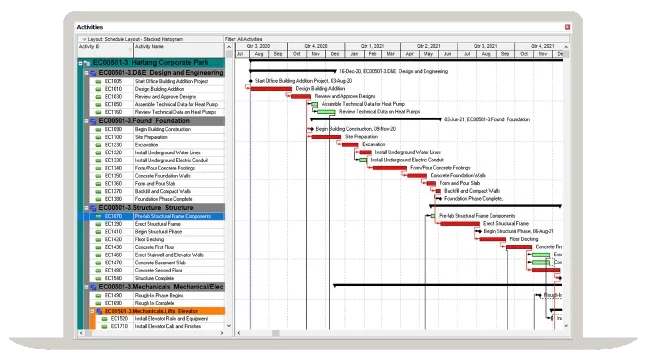Image resolution: width=647 pixels, height=361 pixels.
Task: Click the green activity icon for EC1100 Site Preparation
Action: 98,137
